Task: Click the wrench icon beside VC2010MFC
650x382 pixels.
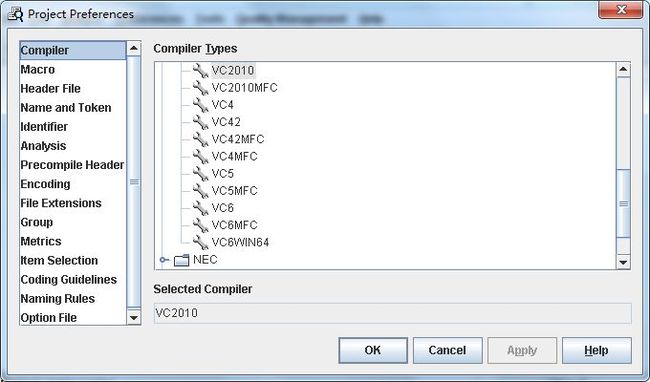Action: 201,88
